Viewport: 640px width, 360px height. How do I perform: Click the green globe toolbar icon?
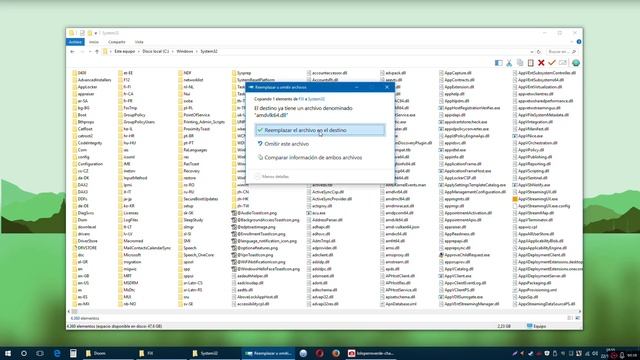(576, 63)
